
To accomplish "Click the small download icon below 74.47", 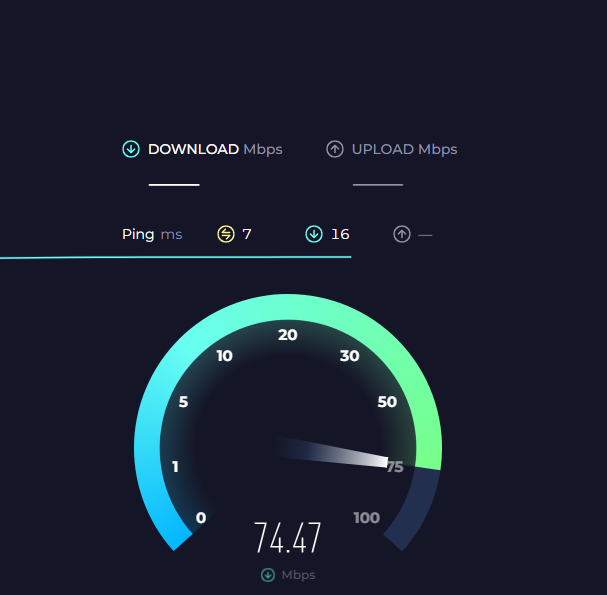I will click(x=268, y=575).
